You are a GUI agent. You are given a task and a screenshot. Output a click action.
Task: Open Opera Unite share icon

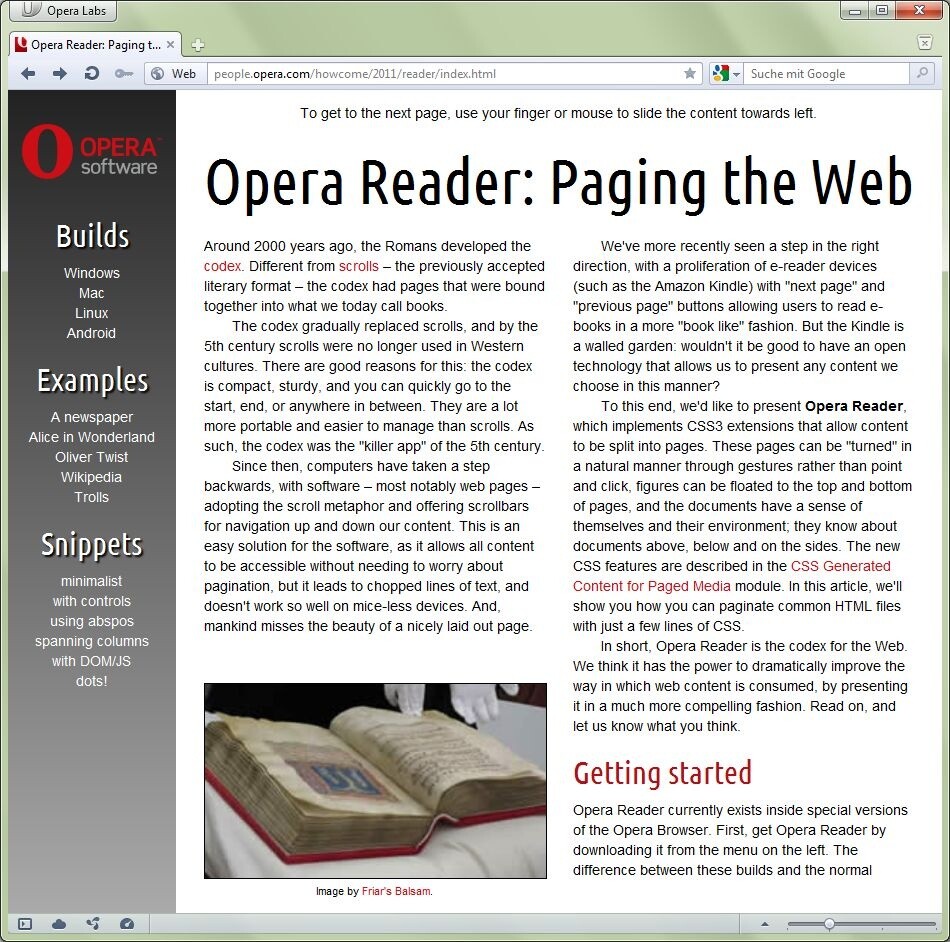(x=93, y=924)
